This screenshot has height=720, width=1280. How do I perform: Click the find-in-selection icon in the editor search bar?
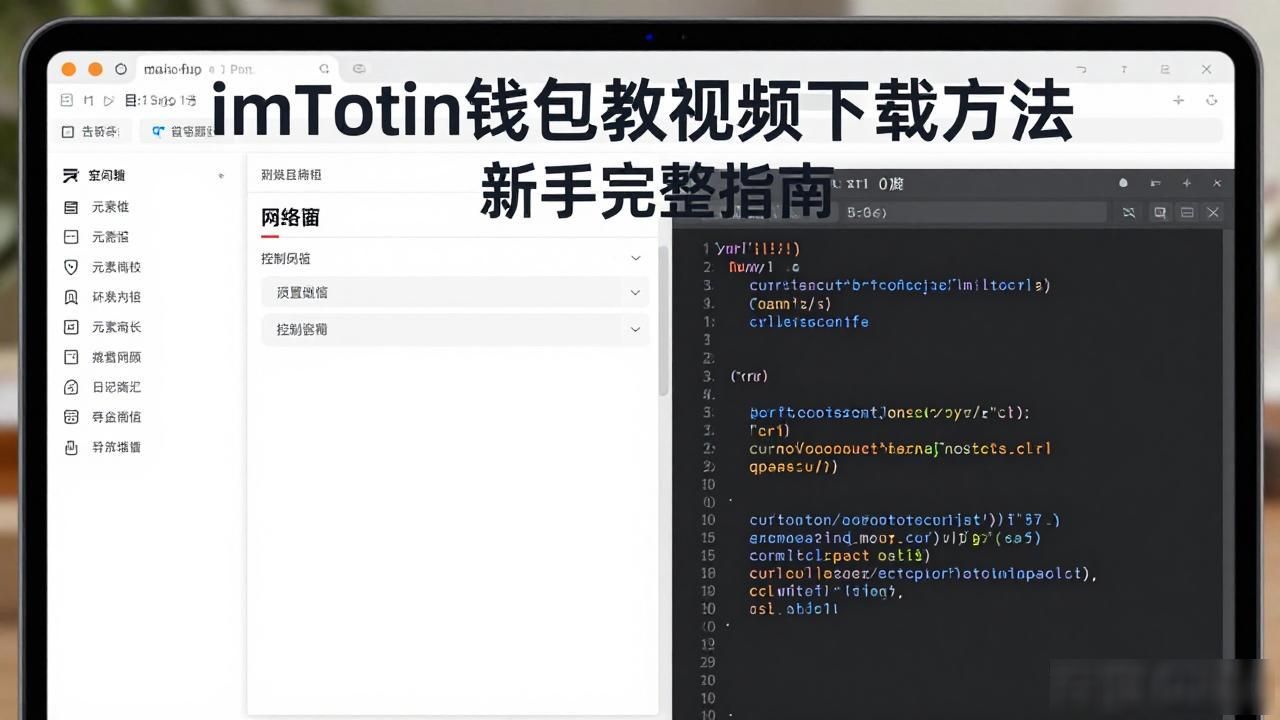1160,212
